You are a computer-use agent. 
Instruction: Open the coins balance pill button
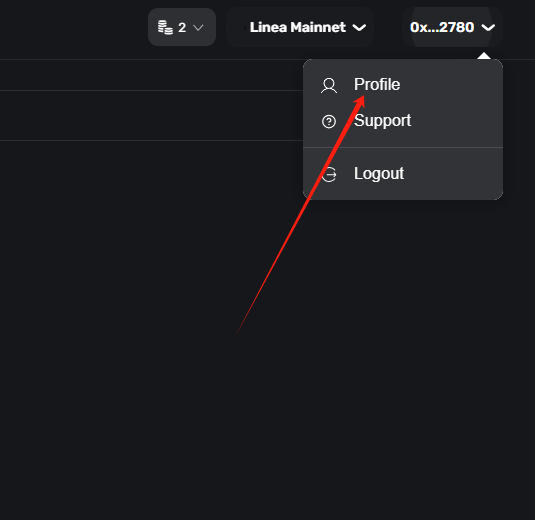[x=182, y=27]
